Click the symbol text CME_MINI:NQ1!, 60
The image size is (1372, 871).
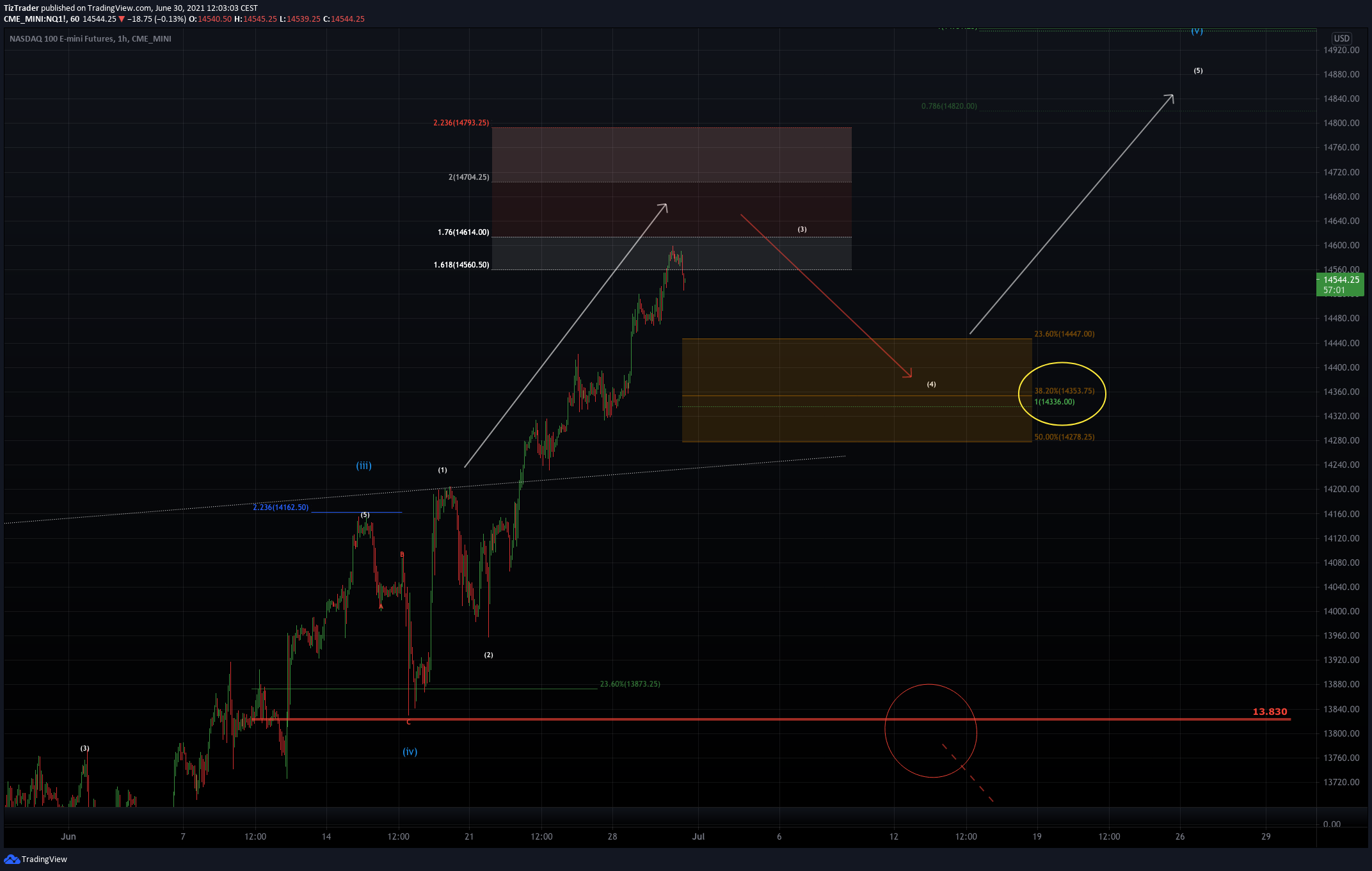(42, 19)
